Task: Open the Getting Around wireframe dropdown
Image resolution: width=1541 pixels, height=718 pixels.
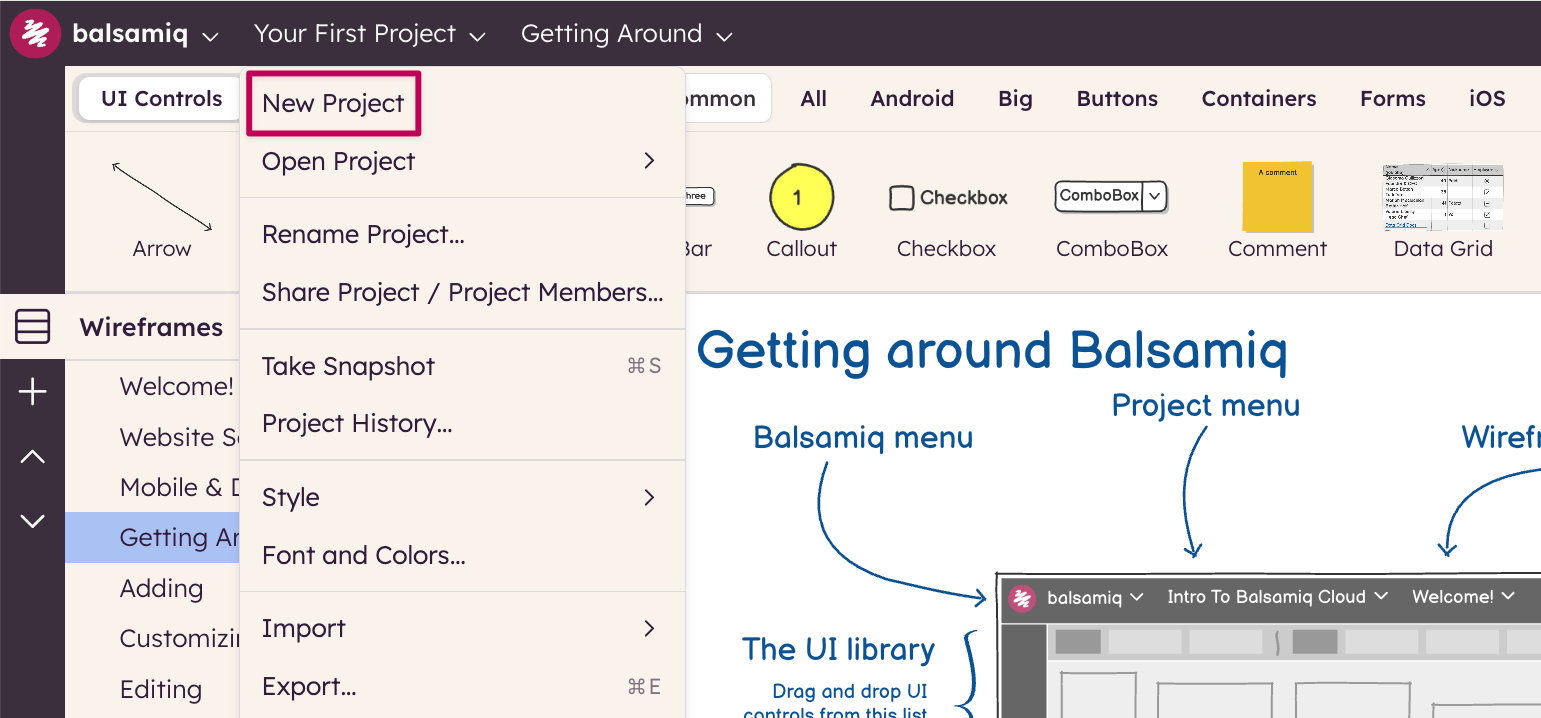Action: point(627,34)
